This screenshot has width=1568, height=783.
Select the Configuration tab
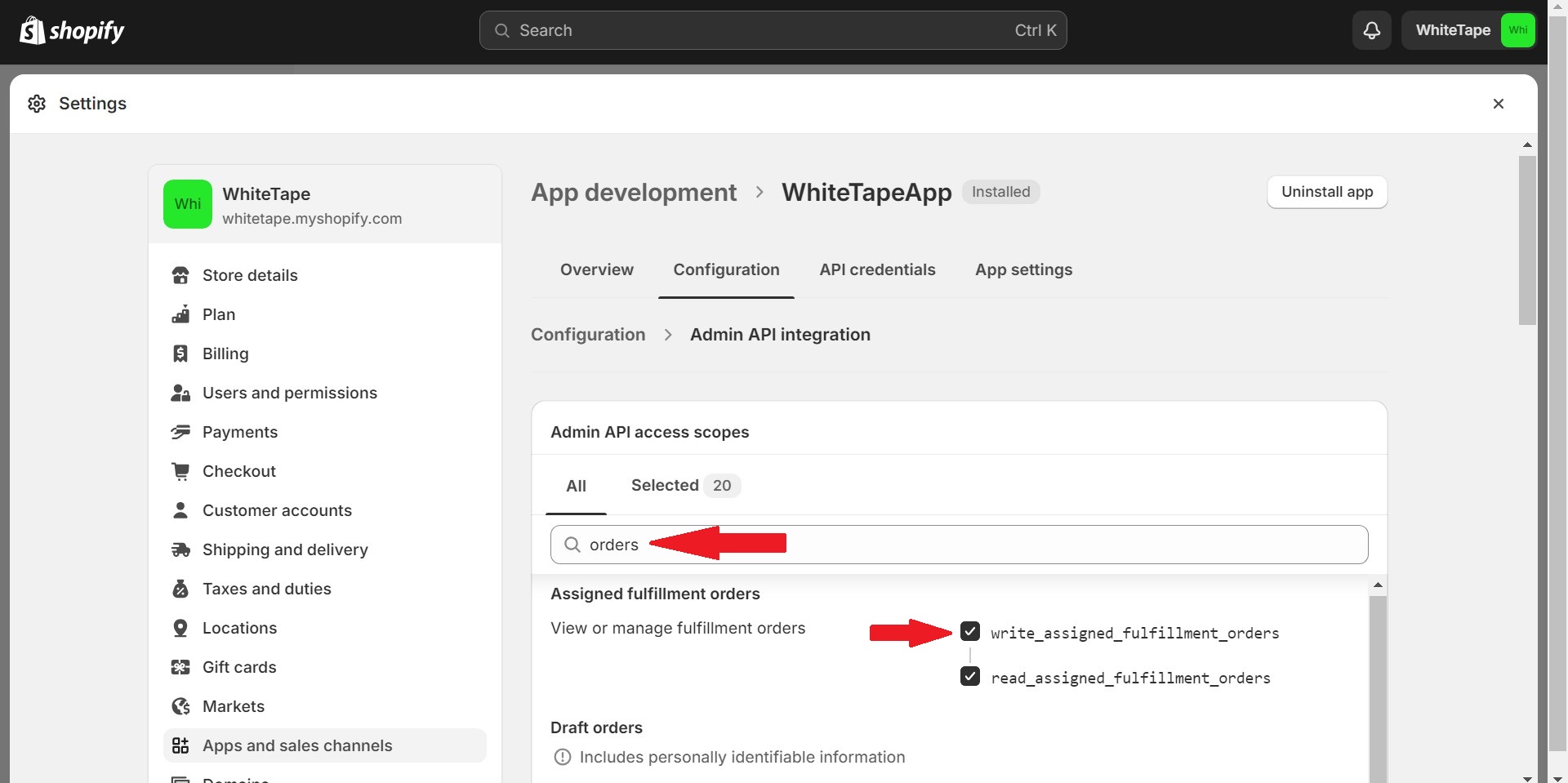726,269
